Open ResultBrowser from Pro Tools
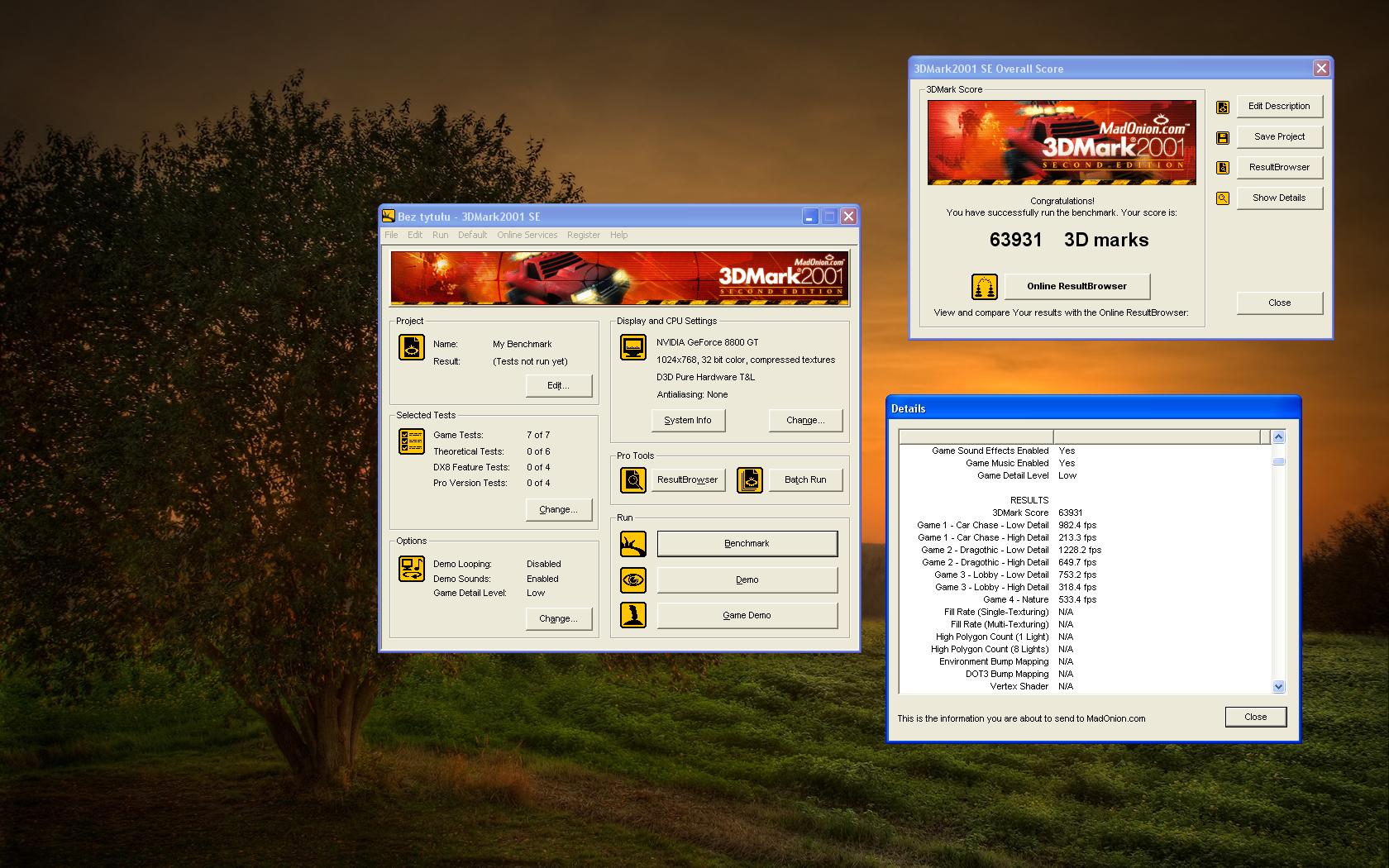Image resolution: width=1389 pixels, height=868 pixels. coord(688,479)
